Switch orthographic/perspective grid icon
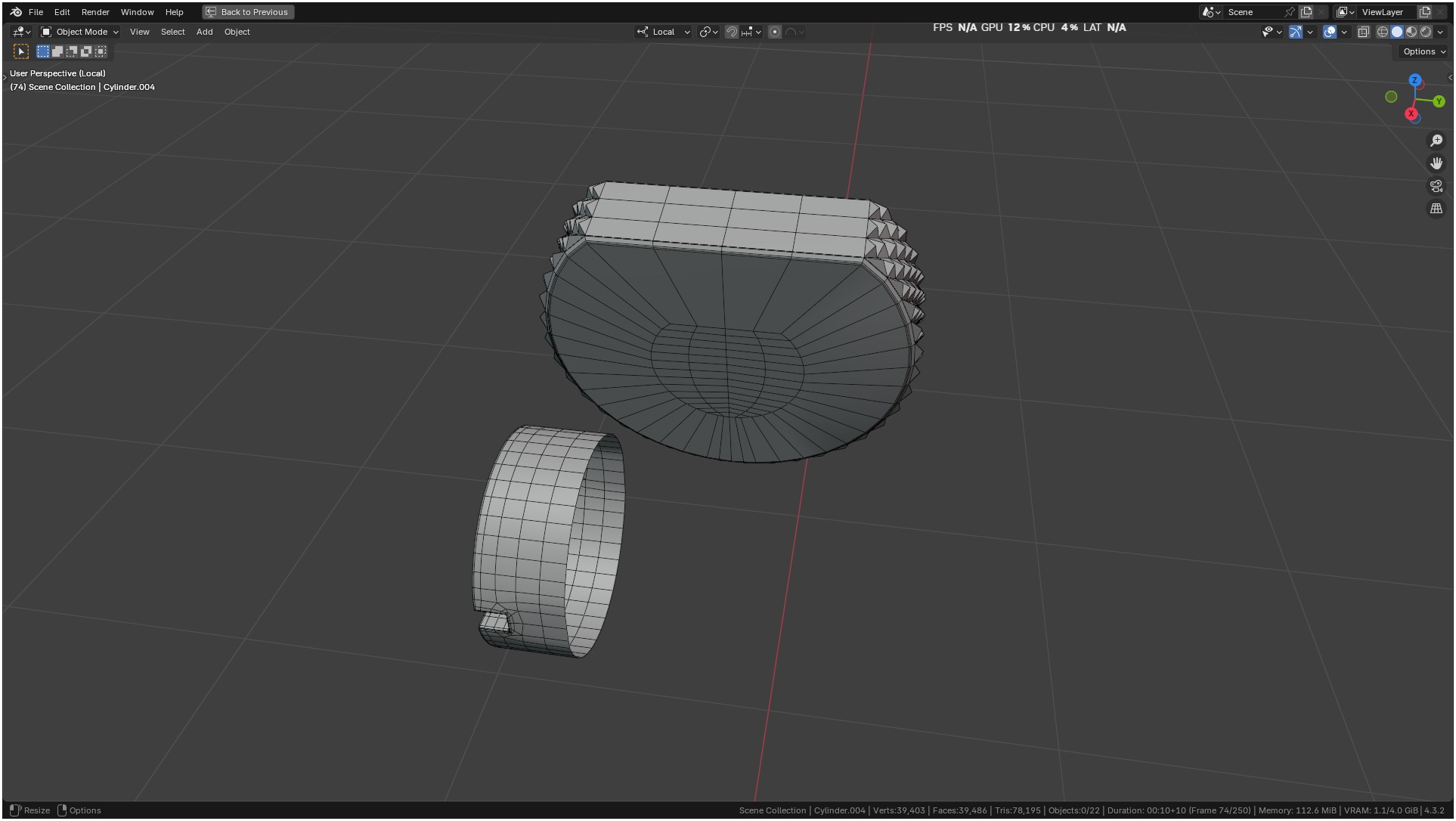The width and height of the screenshot is (1456, 821). pos(1436,209)
